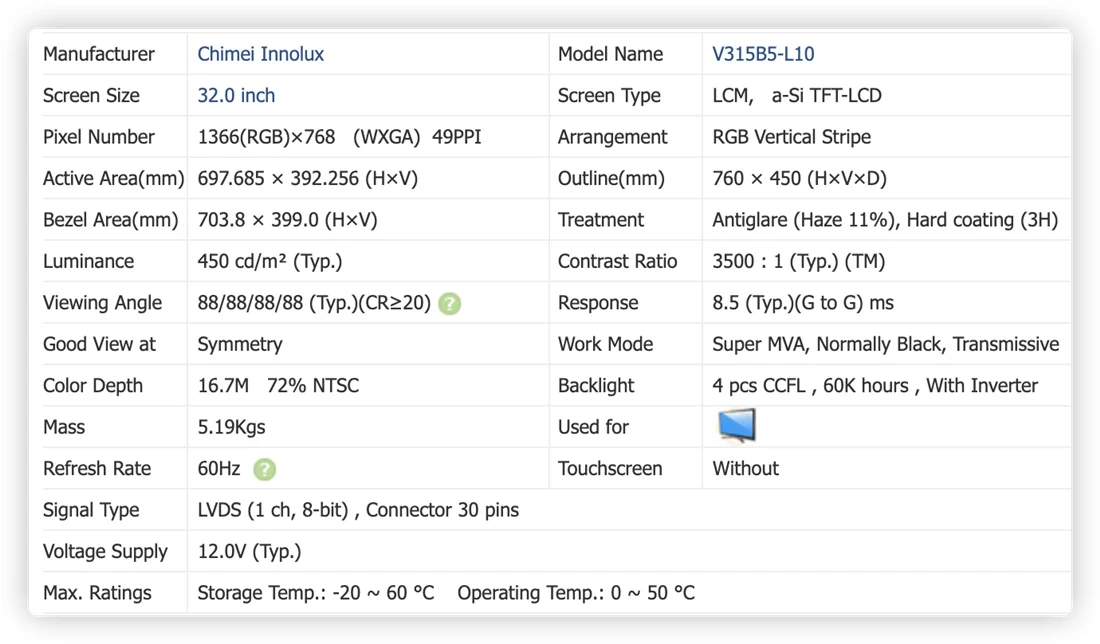This screenshot has height=644, width=1100.
Task: Open the V315B5-L10 model name link
Action: pyautogui.click(x=763, y=54)
